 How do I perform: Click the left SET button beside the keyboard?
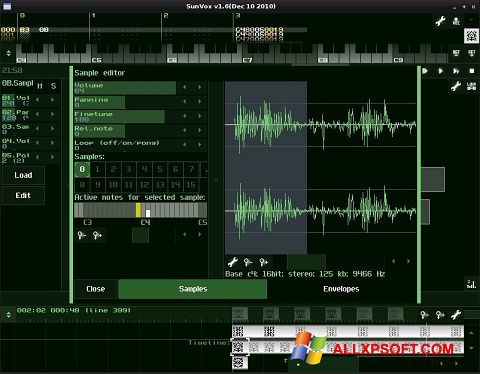point(456,53)
